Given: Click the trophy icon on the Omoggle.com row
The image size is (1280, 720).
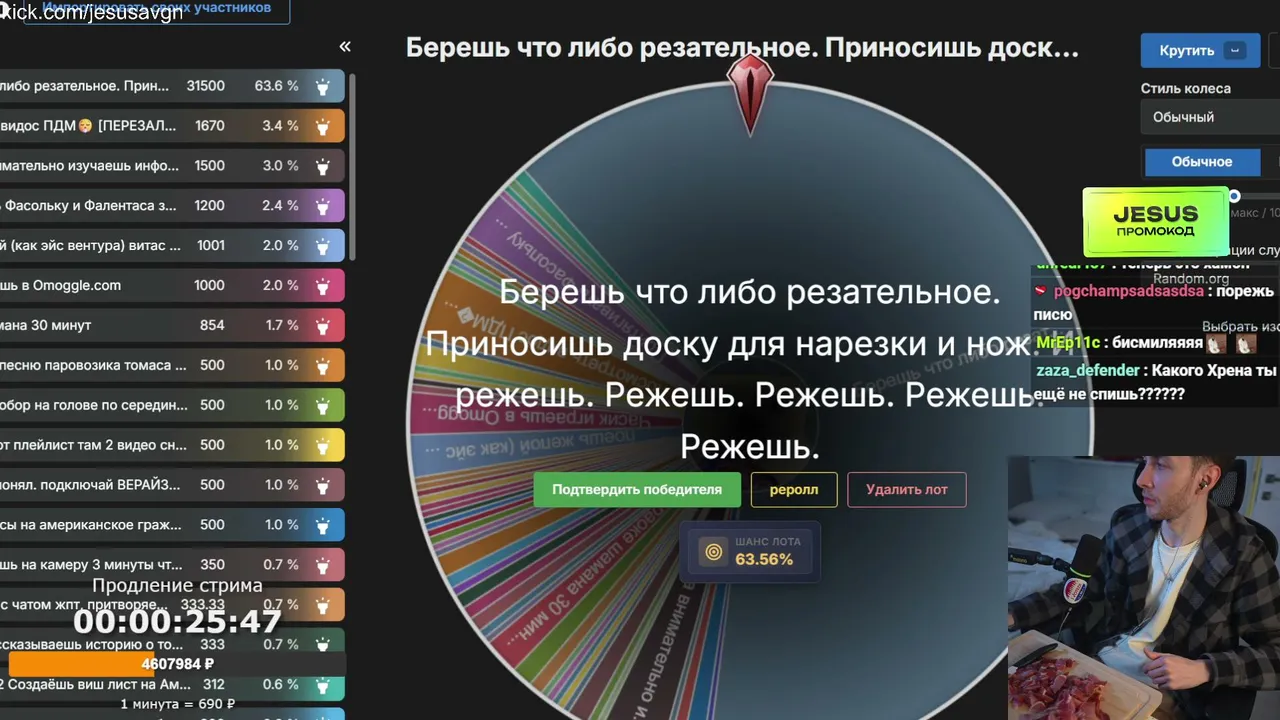Looking at the screenshot, I should [323, 286].
